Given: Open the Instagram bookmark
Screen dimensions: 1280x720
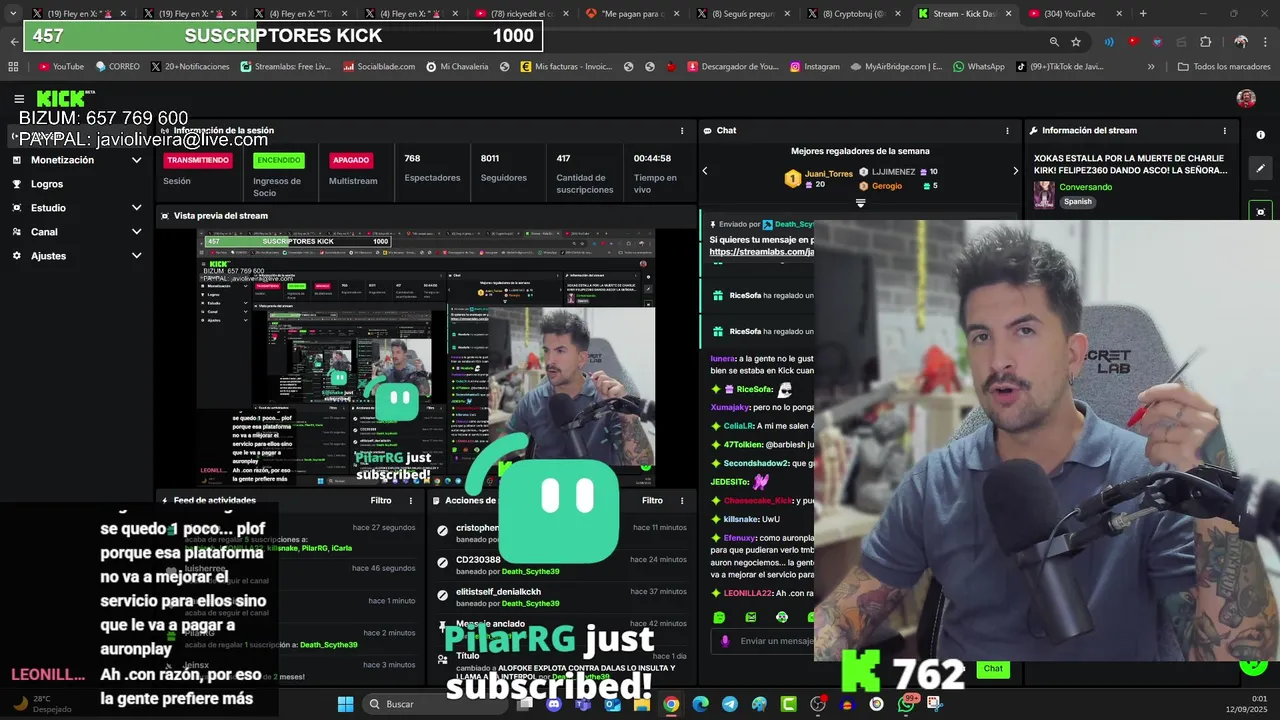Looking at the screenshot, I should tap(814, 67).
